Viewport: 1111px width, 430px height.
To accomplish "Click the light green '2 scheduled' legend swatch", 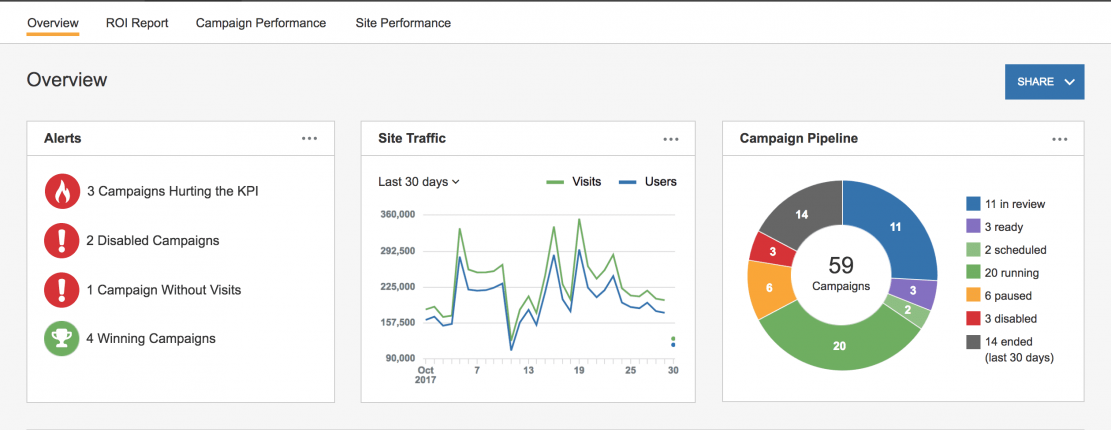I will coord(973,250).
